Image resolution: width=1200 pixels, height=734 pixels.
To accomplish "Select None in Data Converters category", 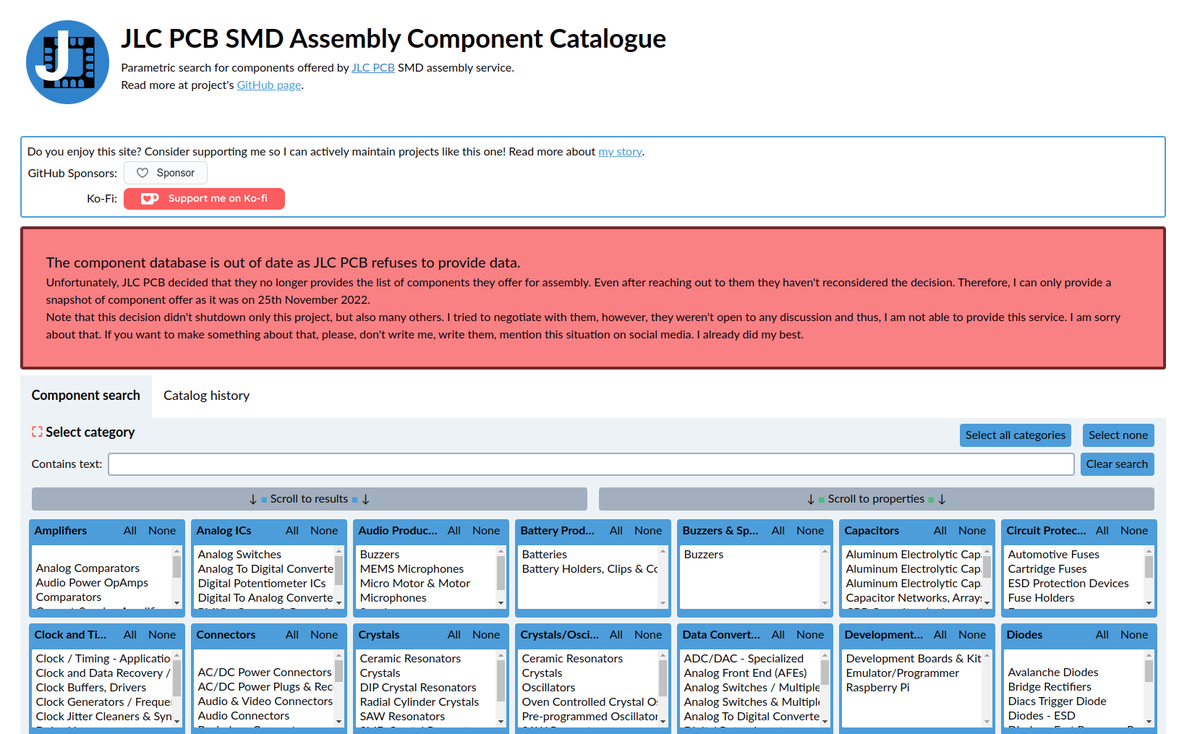I will 810,635.
